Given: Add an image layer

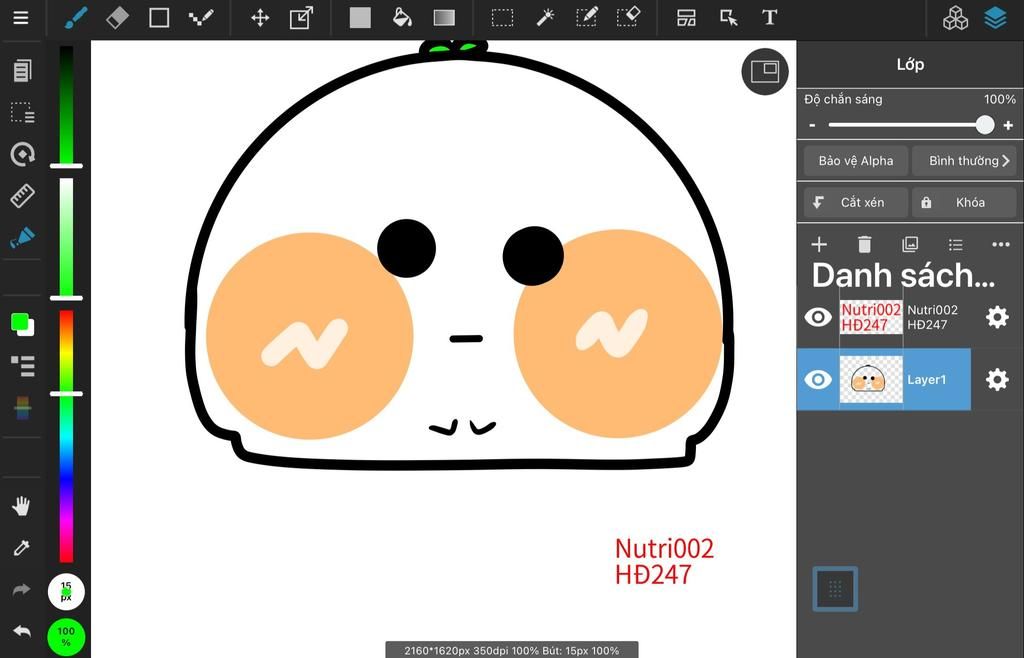Looking at the screenshot, I should 910,244.
